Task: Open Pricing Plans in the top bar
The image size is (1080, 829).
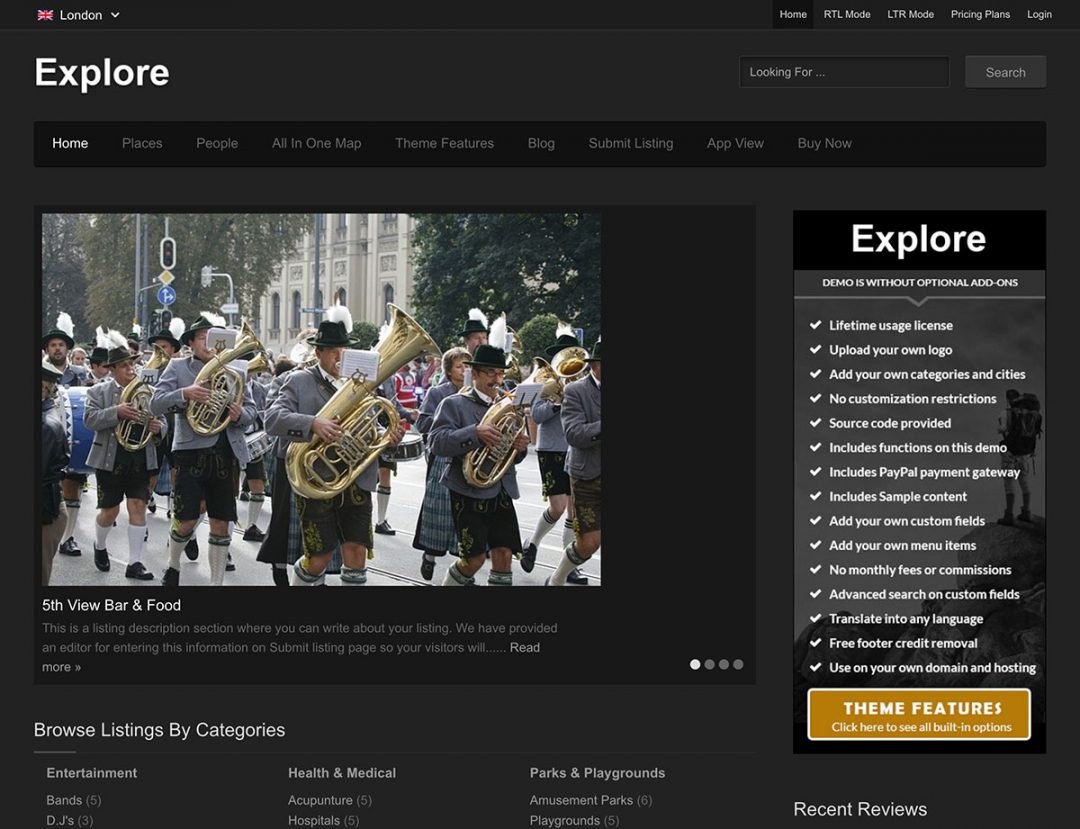Action: [980, 14]
